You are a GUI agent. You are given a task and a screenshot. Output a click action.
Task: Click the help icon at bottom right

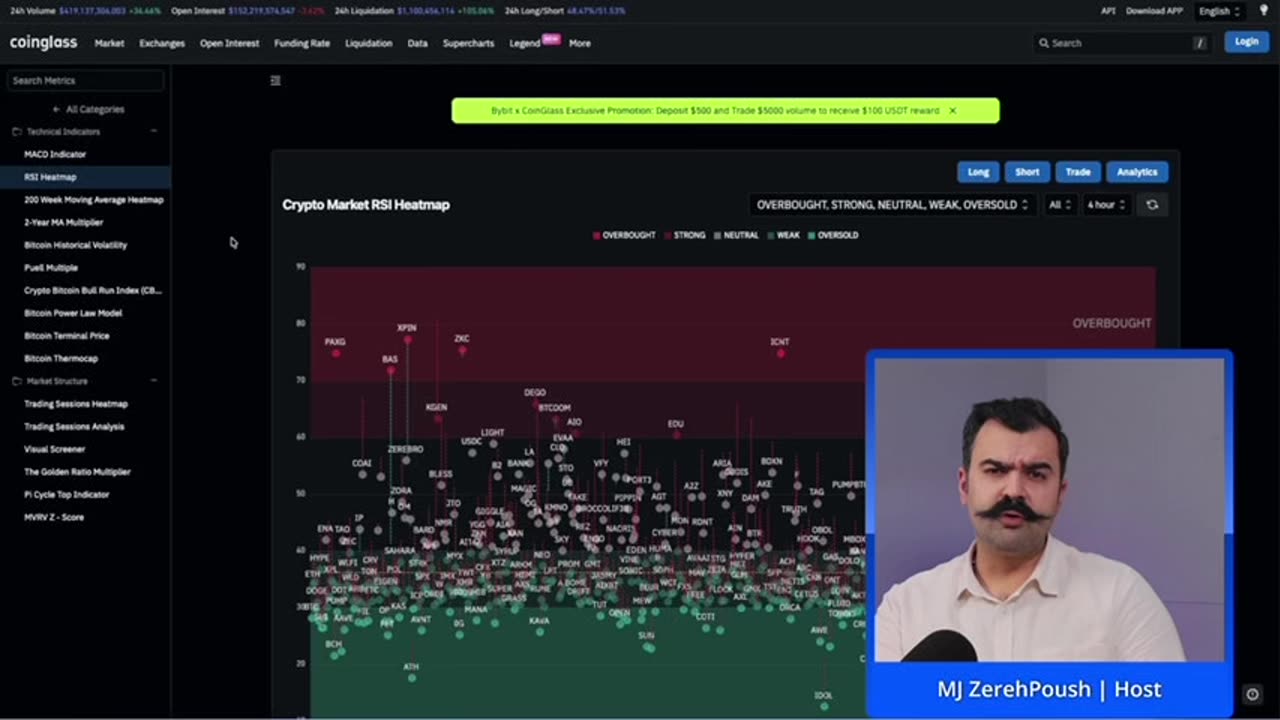[x=1252, y=694]
